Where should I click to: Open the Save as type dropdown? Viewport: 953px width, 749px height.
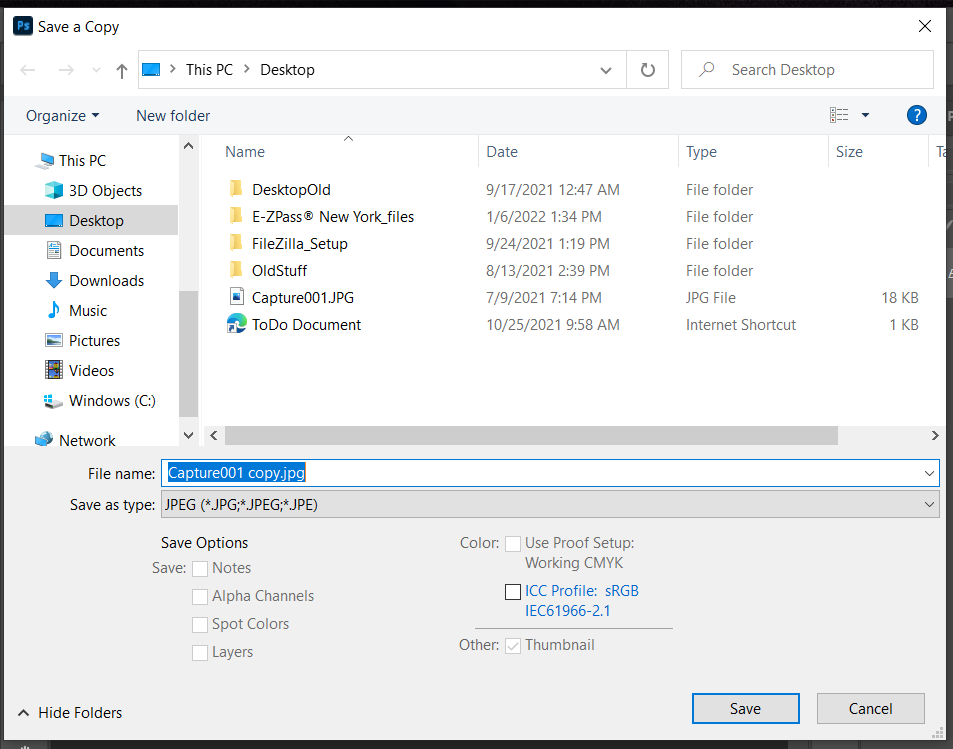pyautogui.click(x=550, y=505)
